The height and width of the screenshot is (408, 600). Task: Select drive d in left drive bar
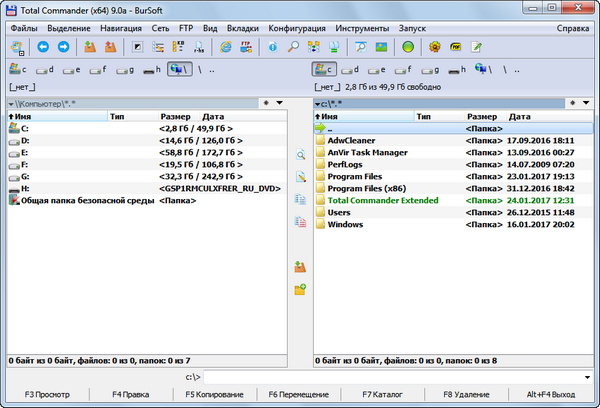coord(44,70)
